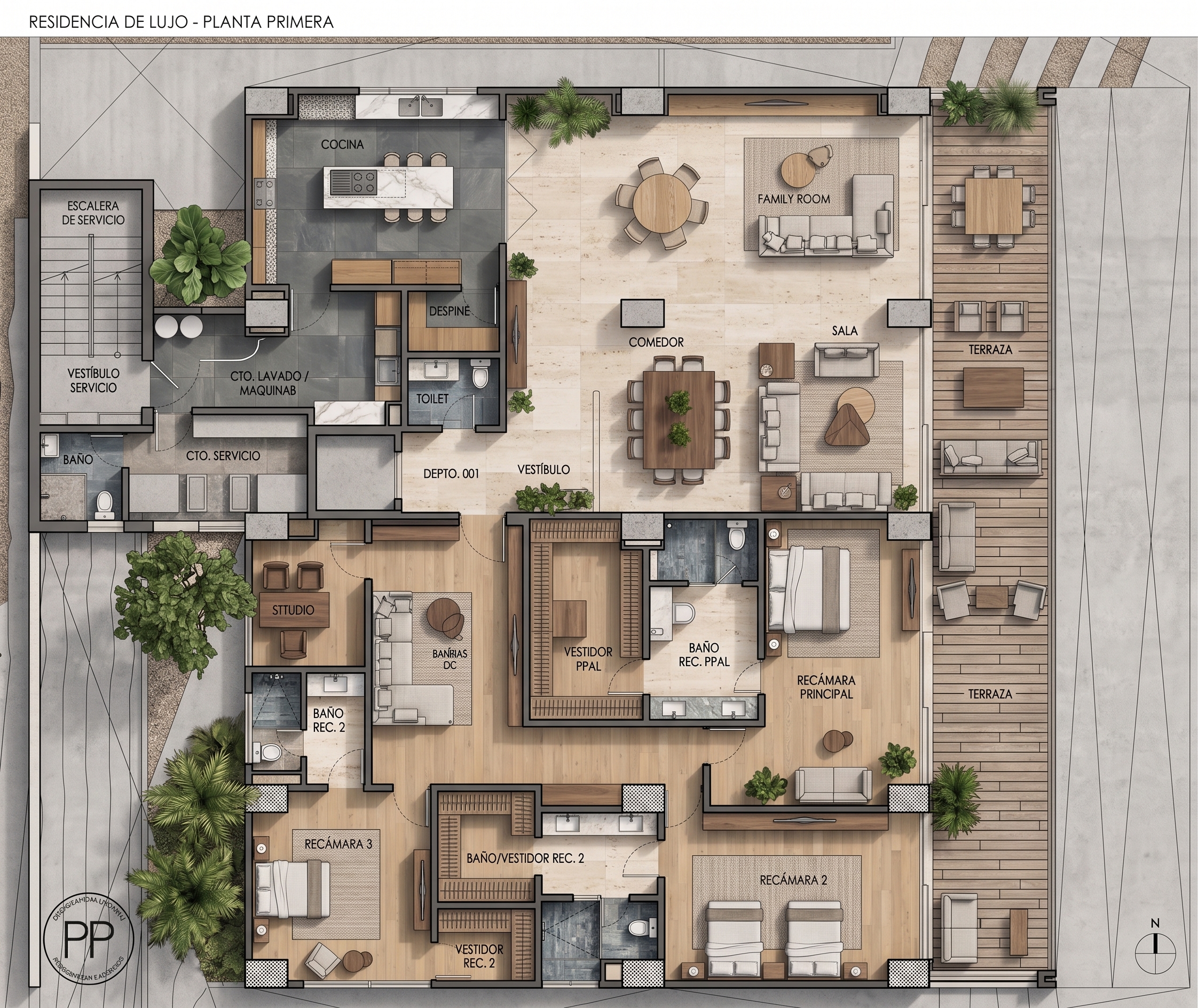The image size is (1198, 1008).
Task: Select the square terrace dining table
Action: (x=994, y=206)
